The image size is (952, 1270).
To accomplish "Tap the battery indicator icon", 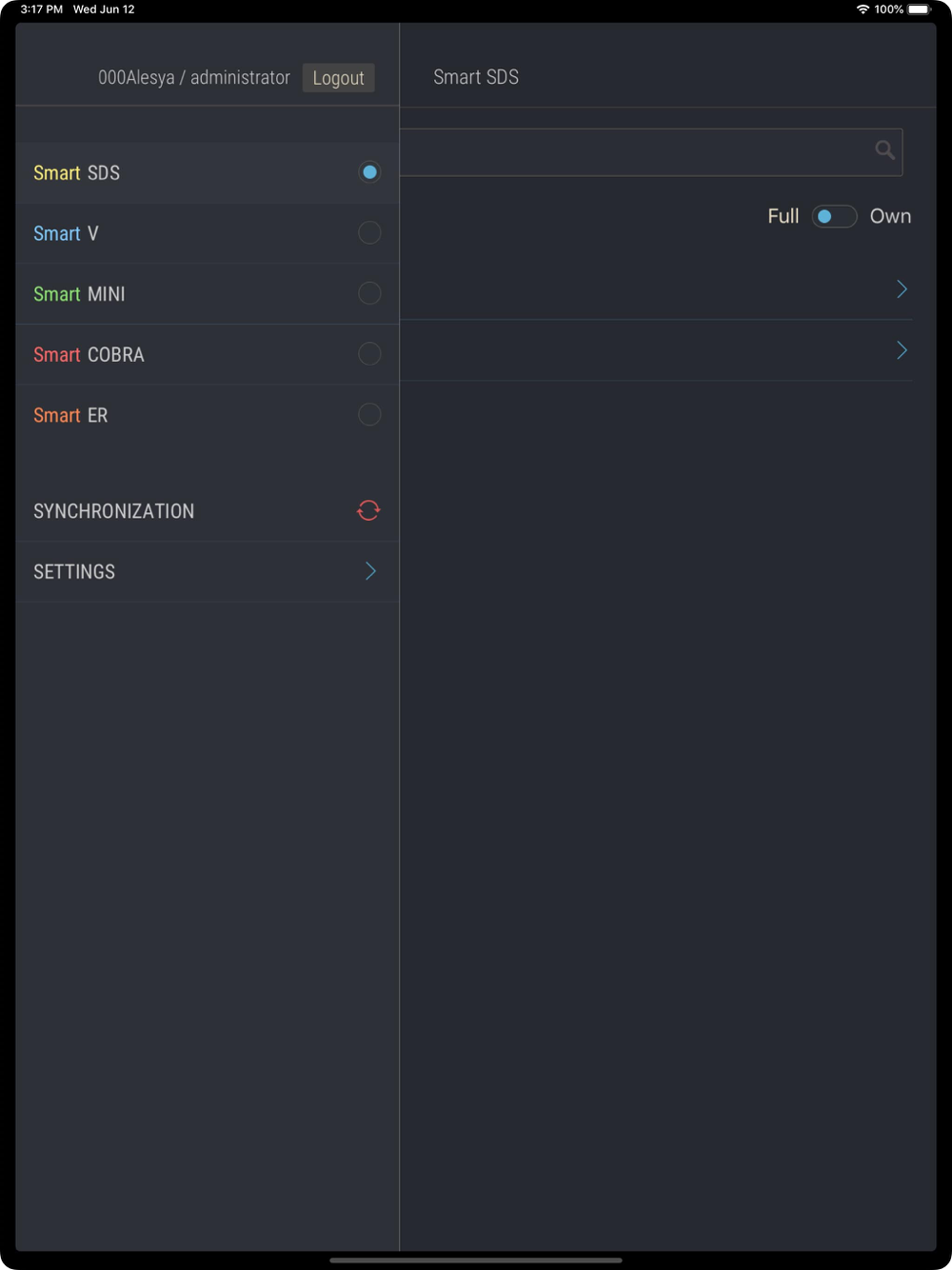I will pyautogui.click(x=919, y=10).
